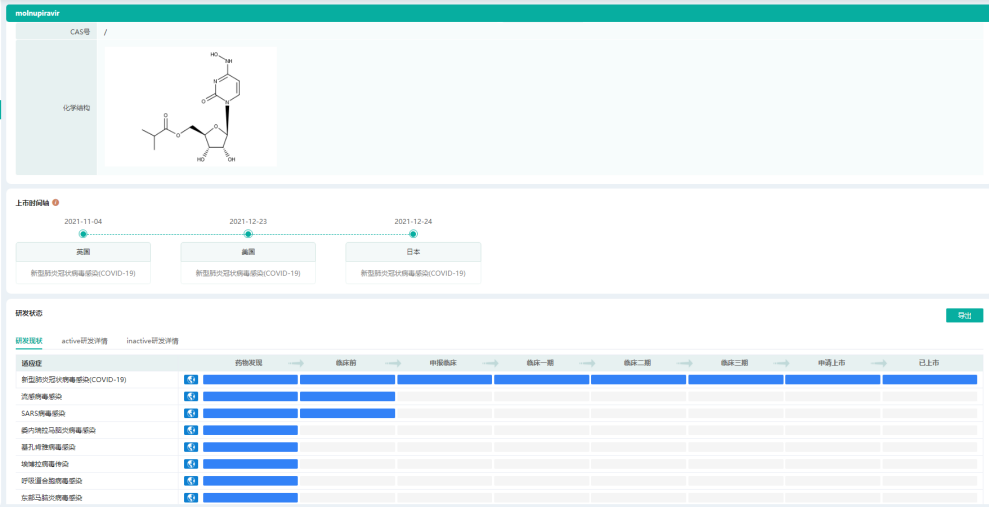Select the 2021-12-23 timeline marker
This screenshot has width=989, height=507.
[248, 234]
